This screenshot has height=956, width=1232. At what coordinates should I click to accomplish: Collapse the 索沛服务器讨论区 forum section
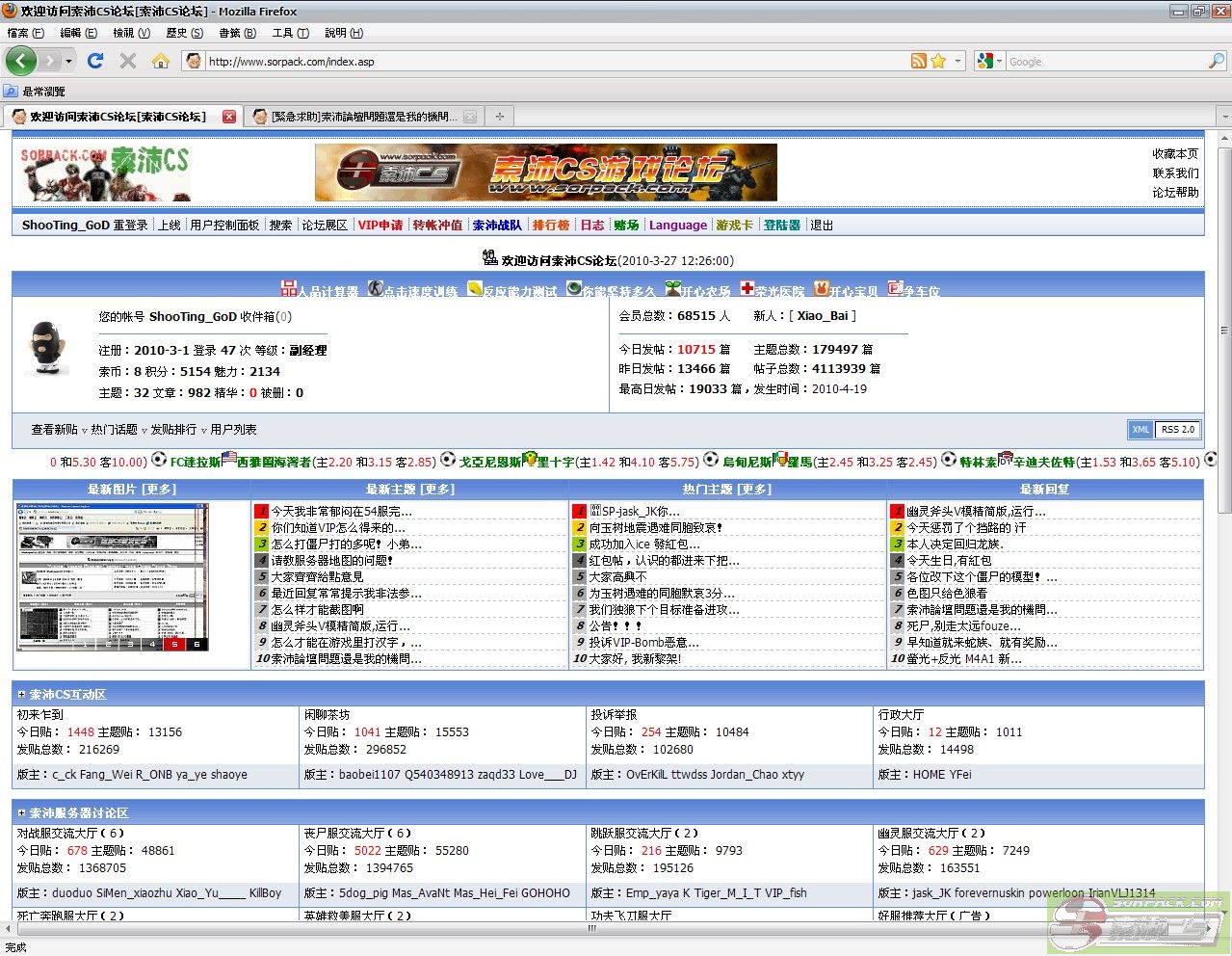(x=21, y=812)
